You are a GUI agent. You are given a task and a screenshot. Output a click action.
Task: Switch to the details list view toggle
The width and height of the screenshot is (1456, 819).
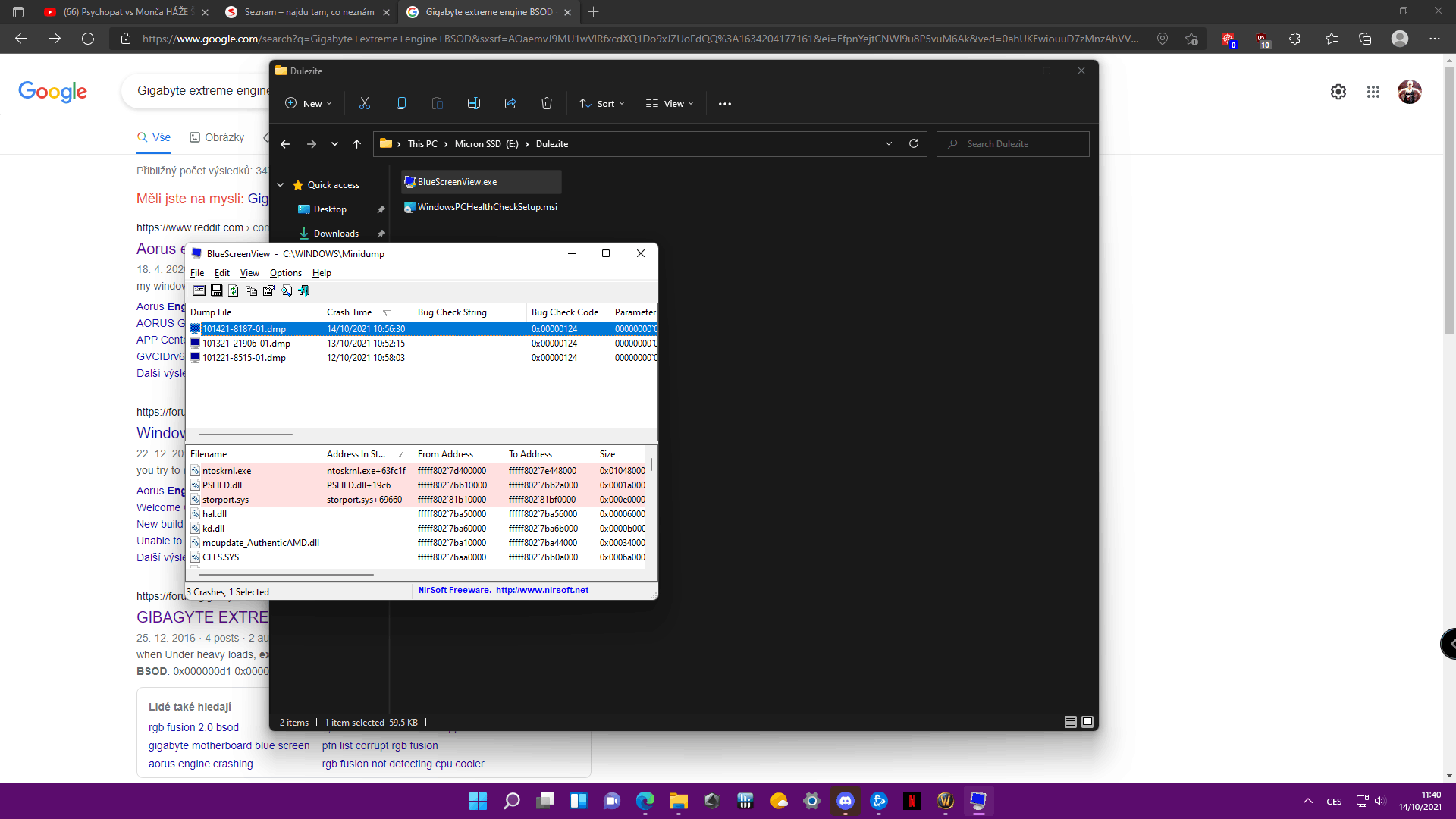(1071, 722)
